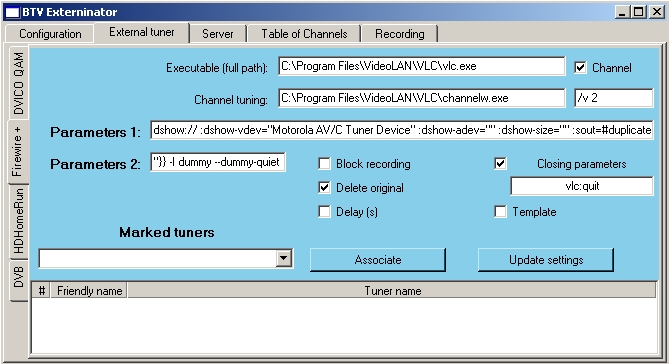Expand the Marked tuners dropdown
669x364 pixels.
coord(283,258)
